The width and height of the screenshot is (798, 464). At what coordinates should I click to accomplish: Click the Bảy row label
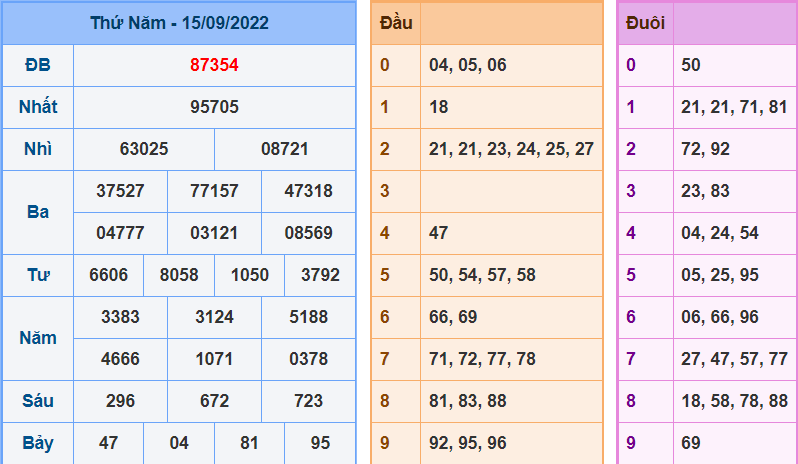click(38, 443)
